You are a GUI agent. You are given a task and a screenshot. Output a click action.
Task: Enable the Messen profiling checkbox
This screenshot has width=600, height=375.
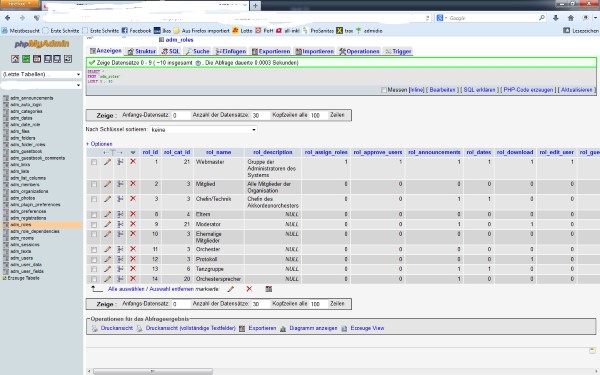pos(384,90)
